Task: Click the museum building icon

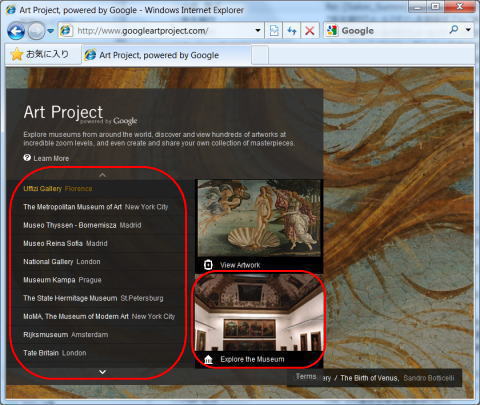Action: (208, 359)
